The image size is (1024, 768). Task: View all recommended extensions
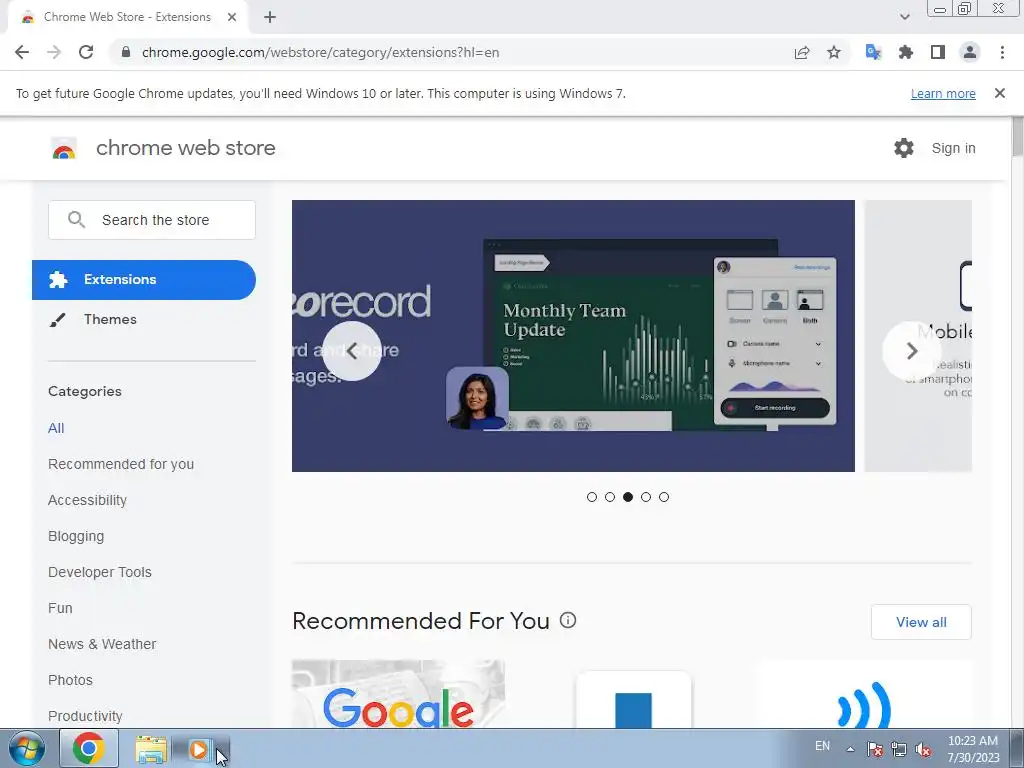point(921,622)
